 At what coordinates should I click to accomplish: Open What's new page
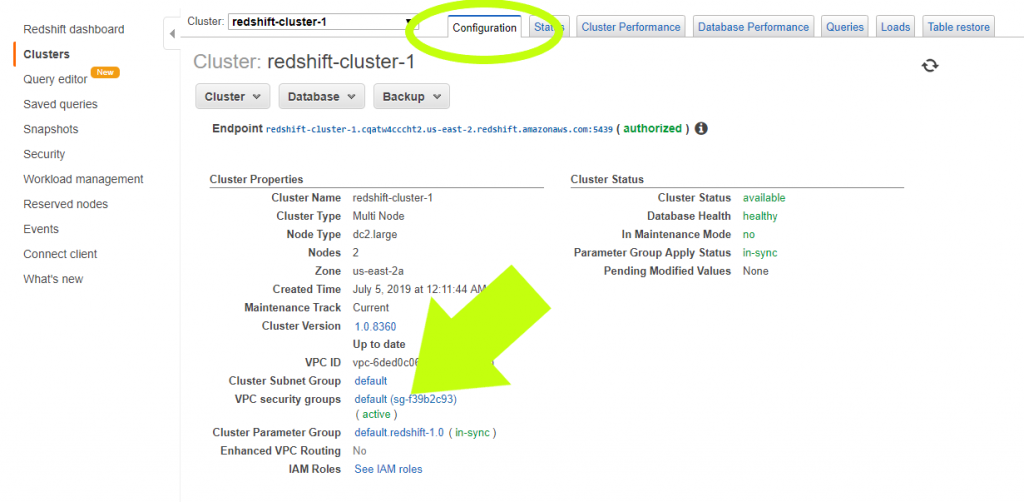(53, 279)
